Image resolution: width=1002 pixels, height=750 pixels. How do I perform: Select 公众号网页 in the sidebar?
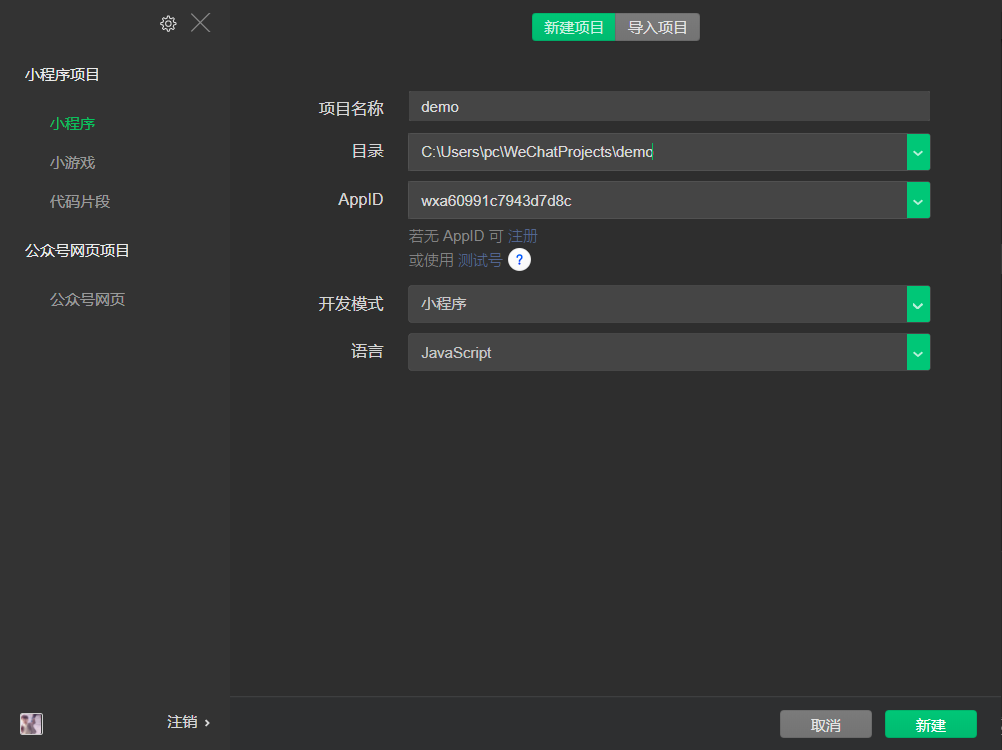88,299
